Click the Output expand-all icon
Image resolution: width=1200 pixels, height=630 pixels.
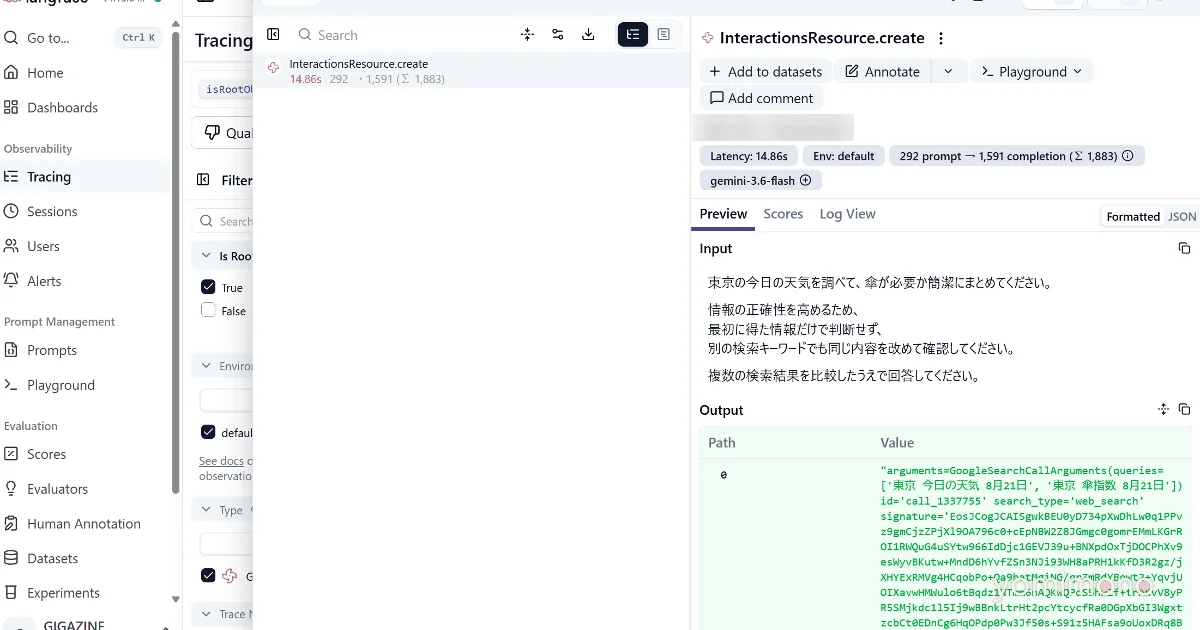tap(1163, 410)
